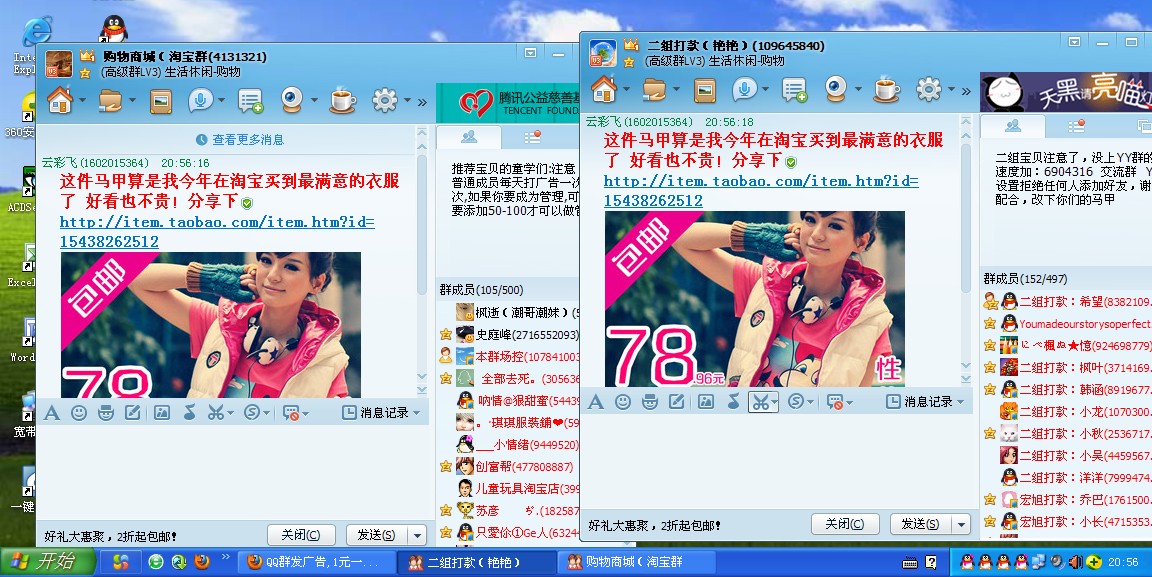
Task: Open the webcam icon's dropdown arrow
Action: [x=313, y=100]
